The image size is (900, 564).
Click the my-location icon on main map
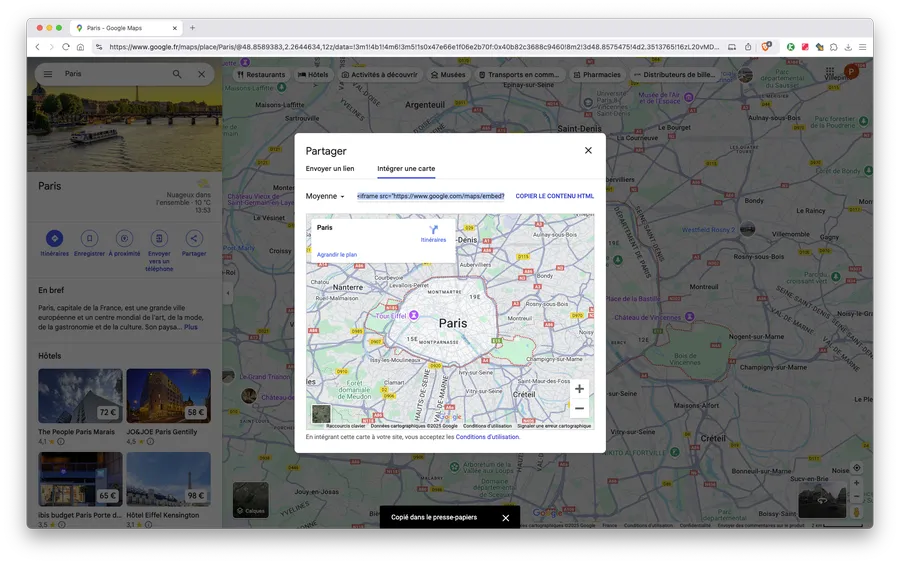point(856,468)
